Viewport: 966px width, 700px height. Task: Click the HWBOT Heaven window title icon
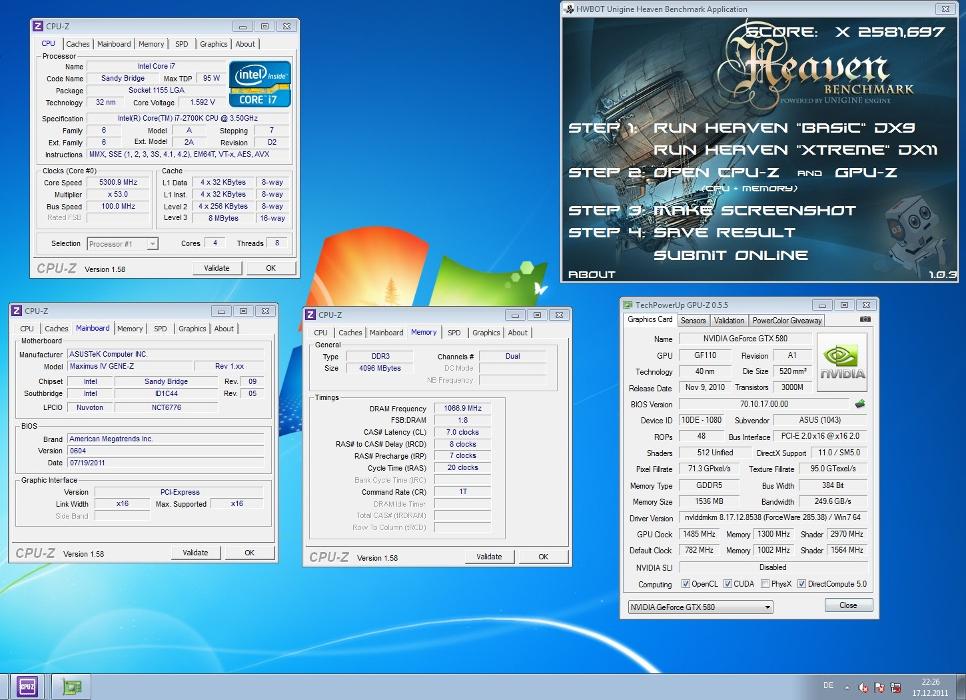coord(569,9)
